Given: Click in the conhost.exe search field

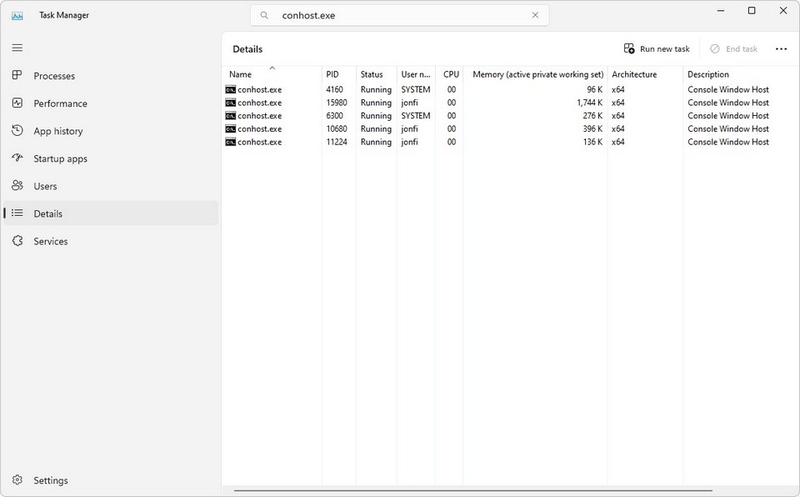Looking at the screenshot, I should pos(399,15).
